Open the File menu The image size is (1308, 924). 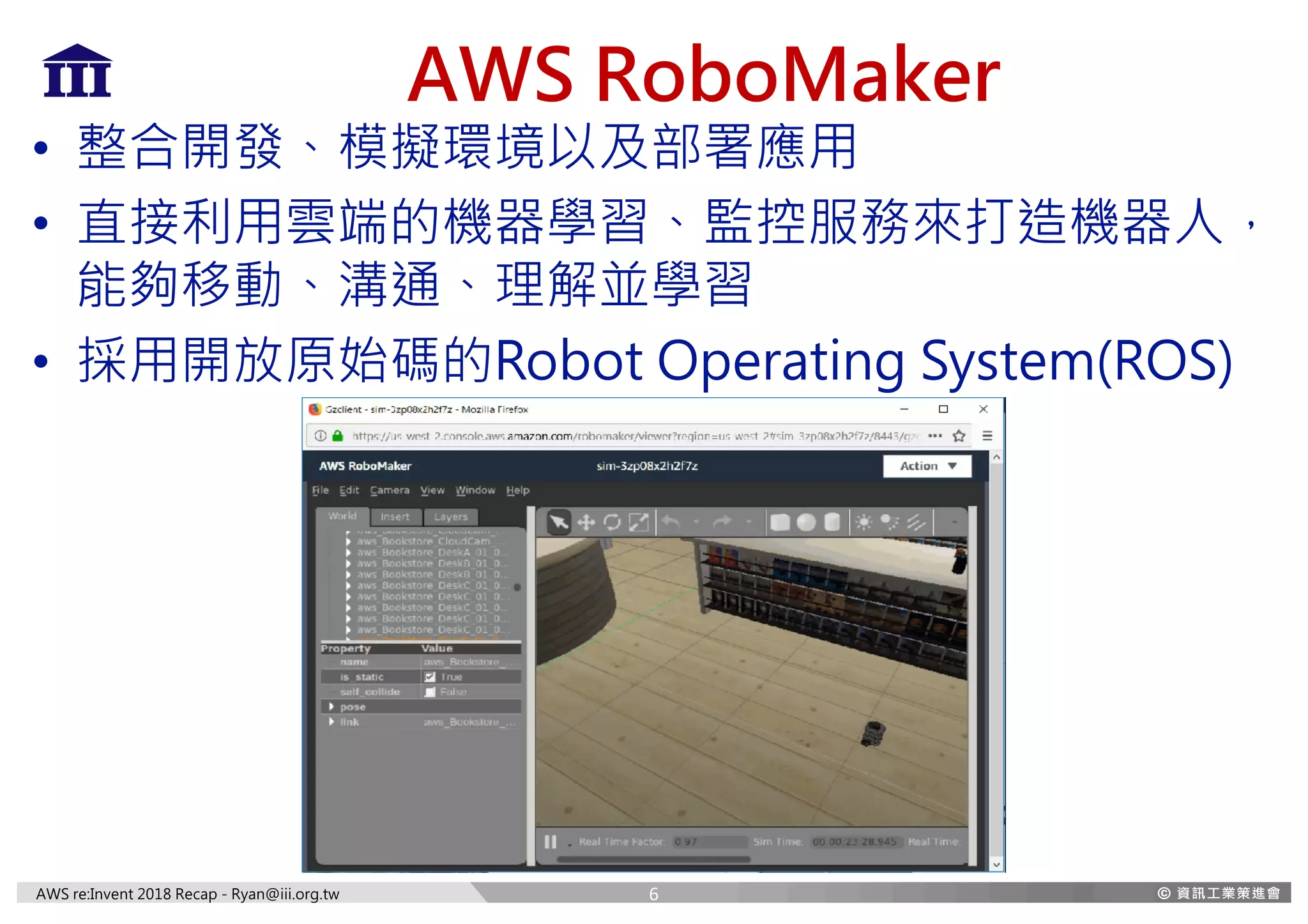pos(321,490)
